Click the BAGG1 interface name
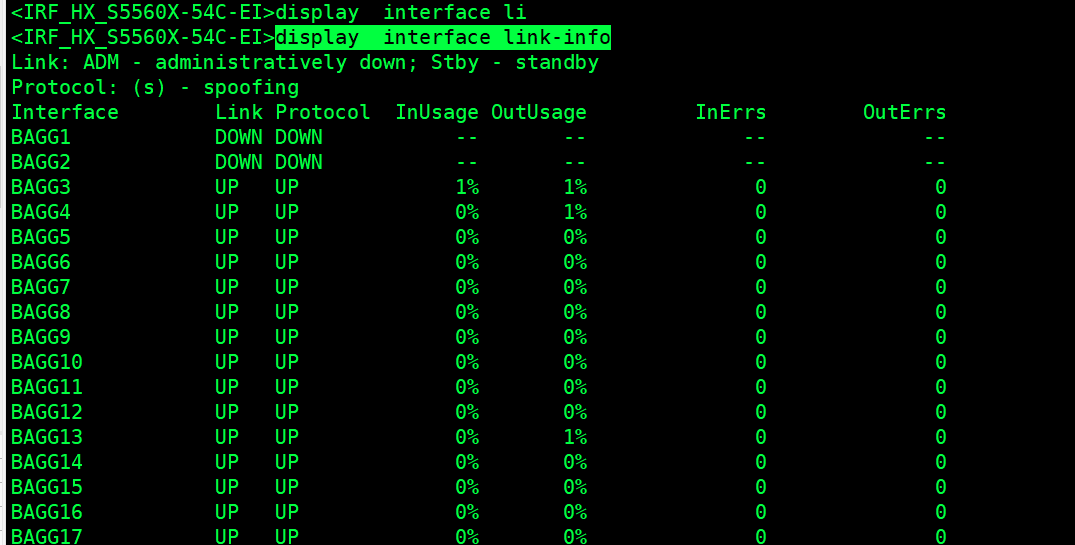The width and height of the screenshot is (1075, 545). 41,137
